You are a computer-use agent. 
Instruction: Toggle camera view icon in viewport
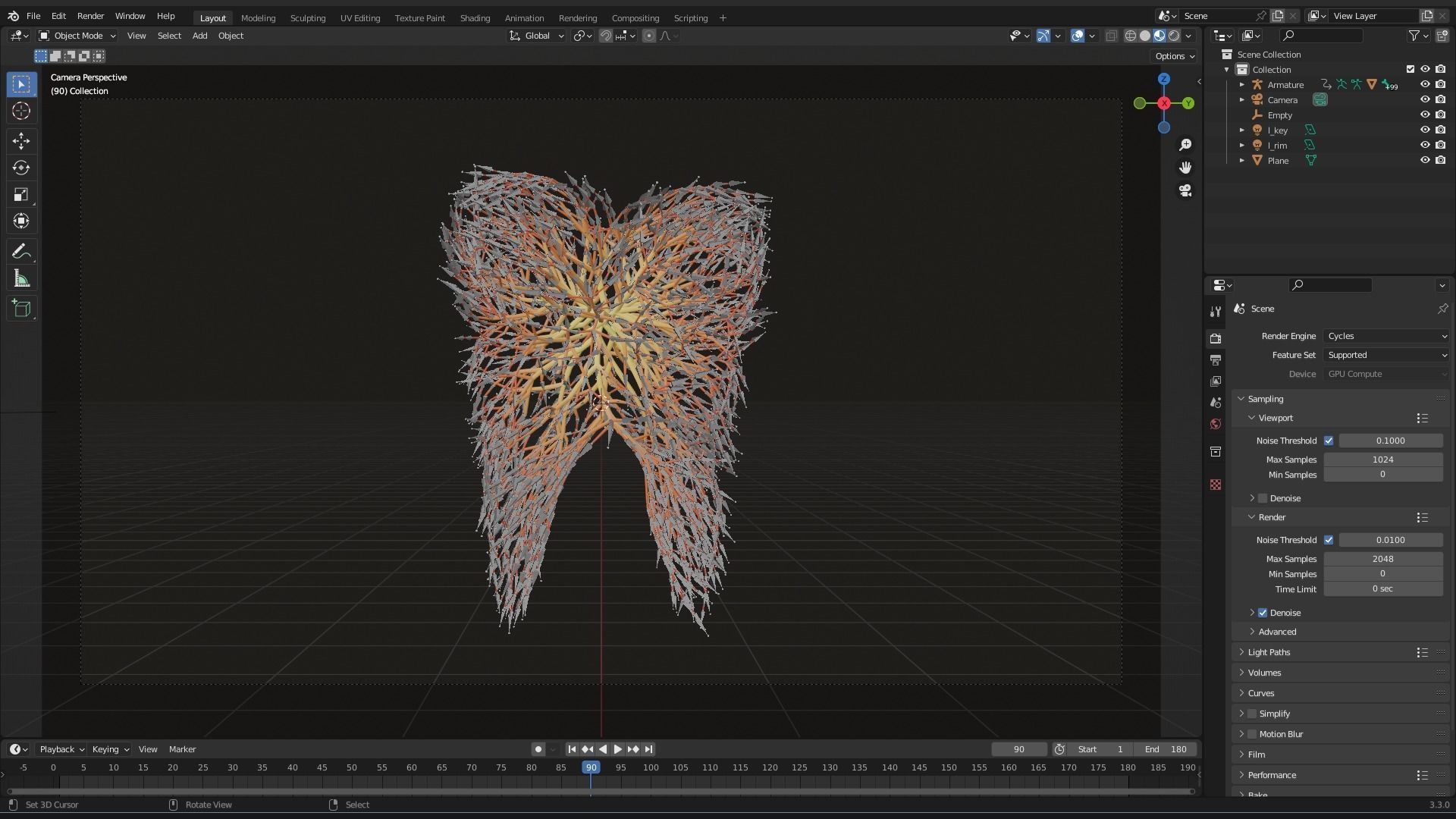[1185, 190]
